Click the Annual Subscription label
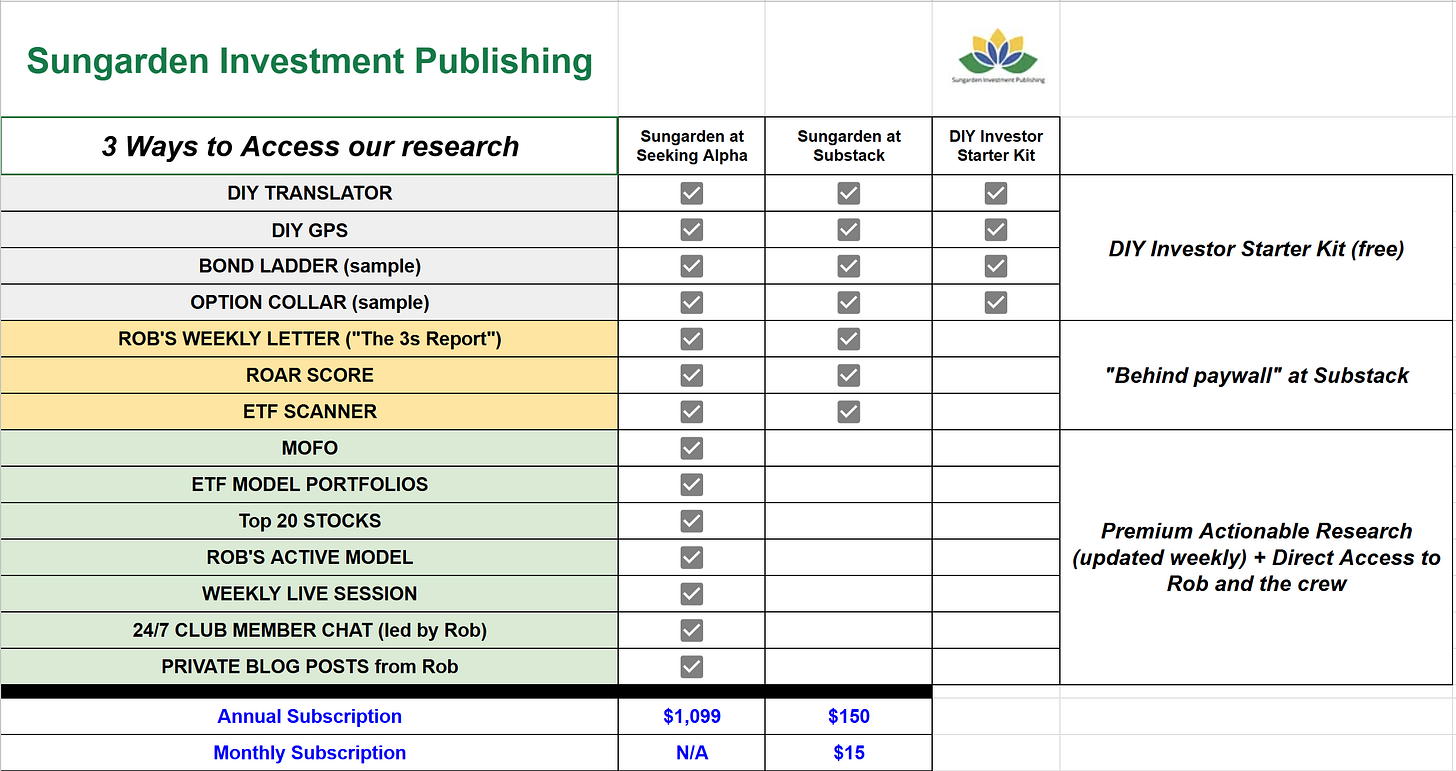Screen dimensions: 1456x771 pos(310,716)
